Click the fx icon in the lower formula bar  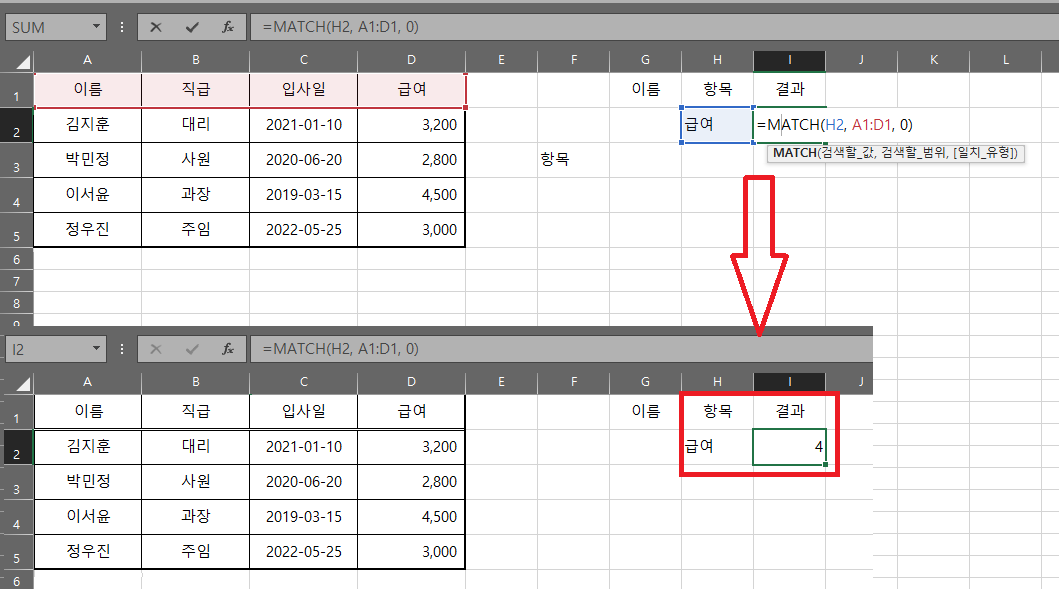228,349
